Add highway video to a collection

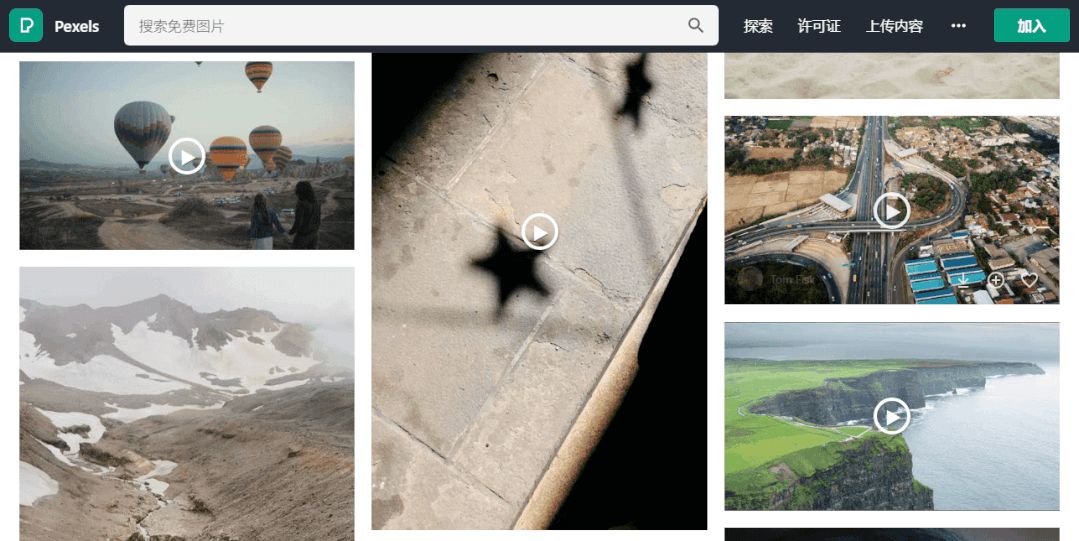pos(996,279)
